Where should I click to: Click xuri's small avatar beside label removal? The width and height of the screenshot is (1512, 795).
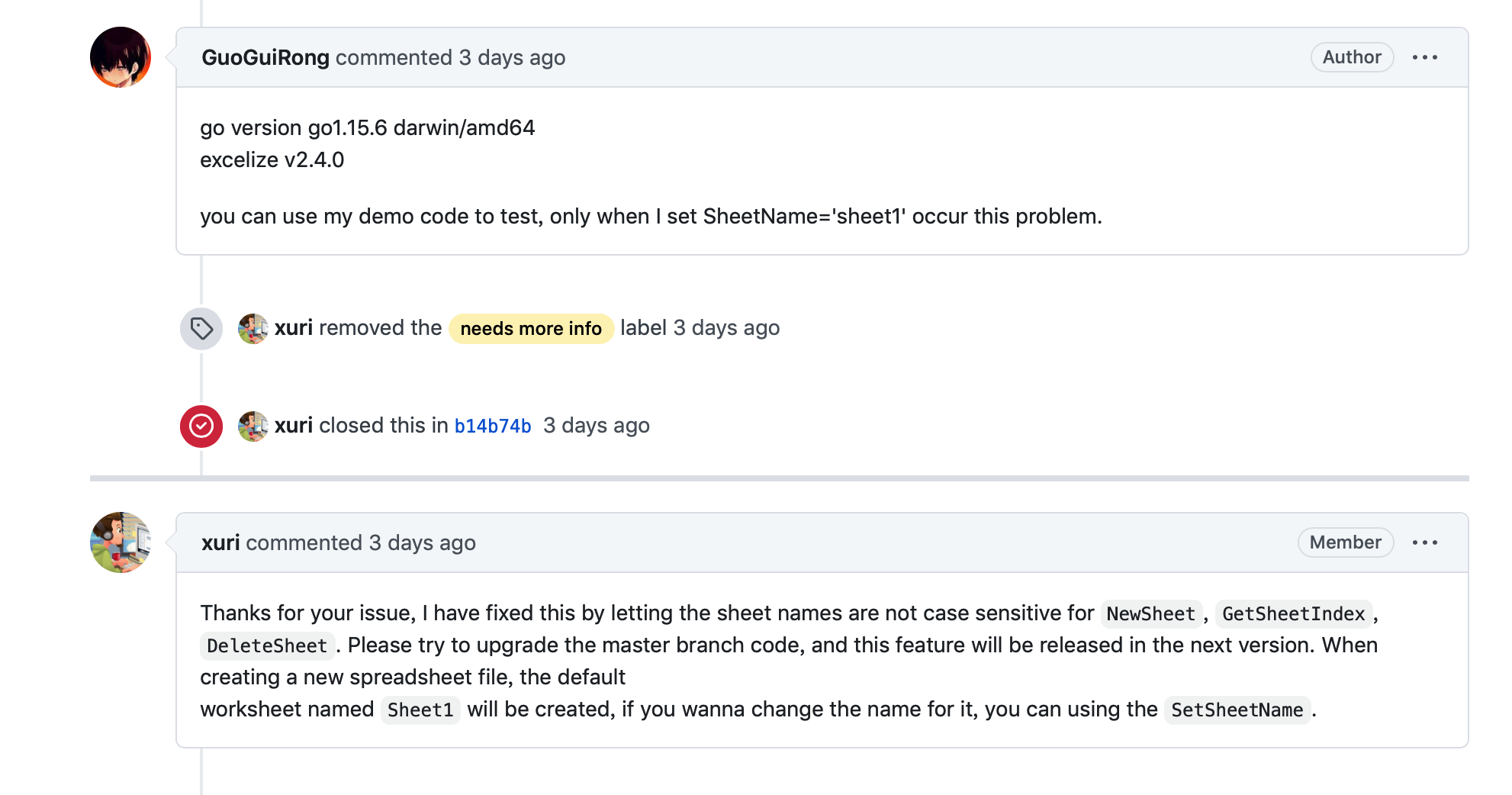click(253, 329)
